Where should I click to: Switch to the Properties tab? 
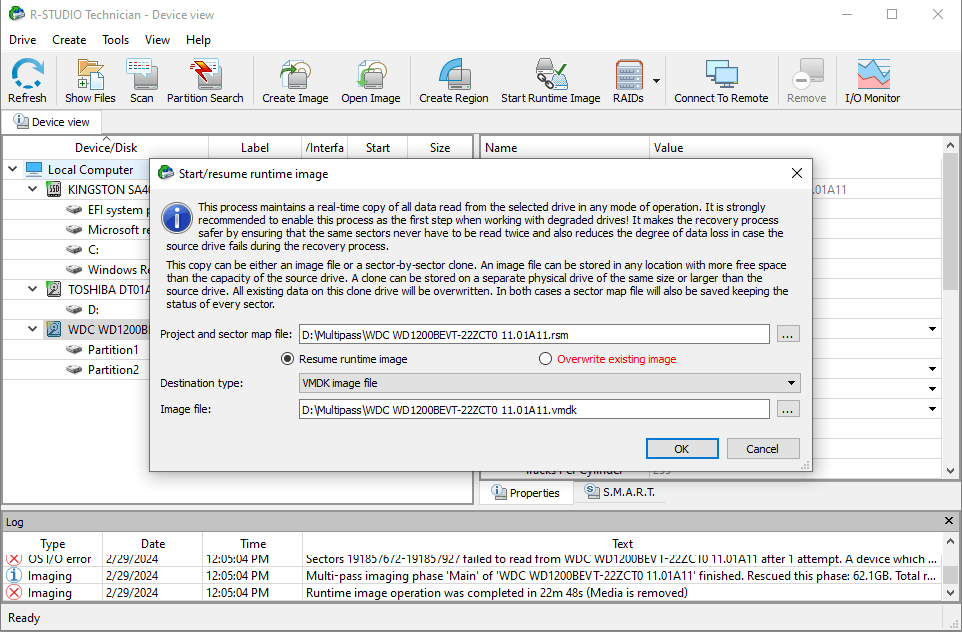point(526,492)
